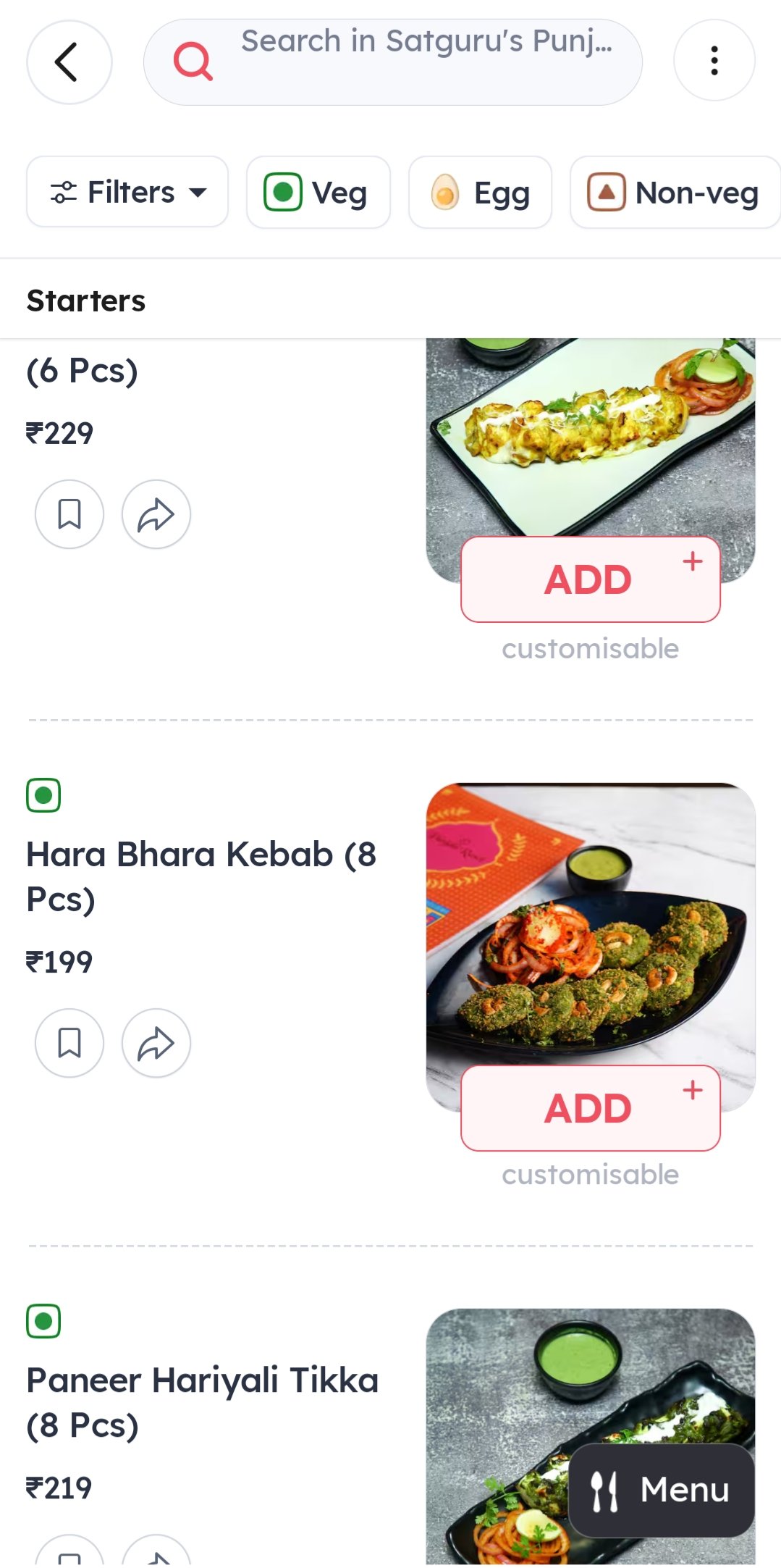The image size is (781, 1568).
Task: Open the Starters section header
Action: [86, 301]
